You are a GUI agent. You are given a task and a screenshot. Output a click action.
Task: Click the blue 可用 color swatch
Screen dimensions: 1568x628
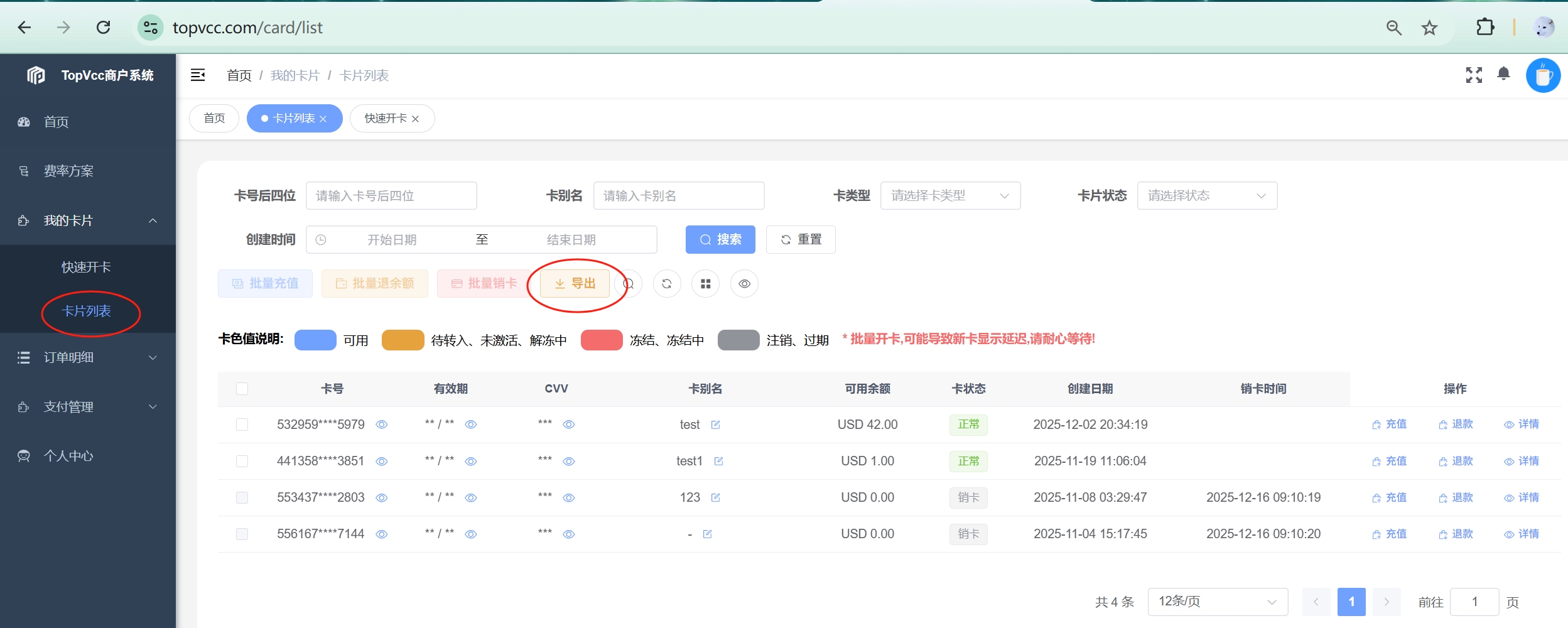(x=315, y=340)
